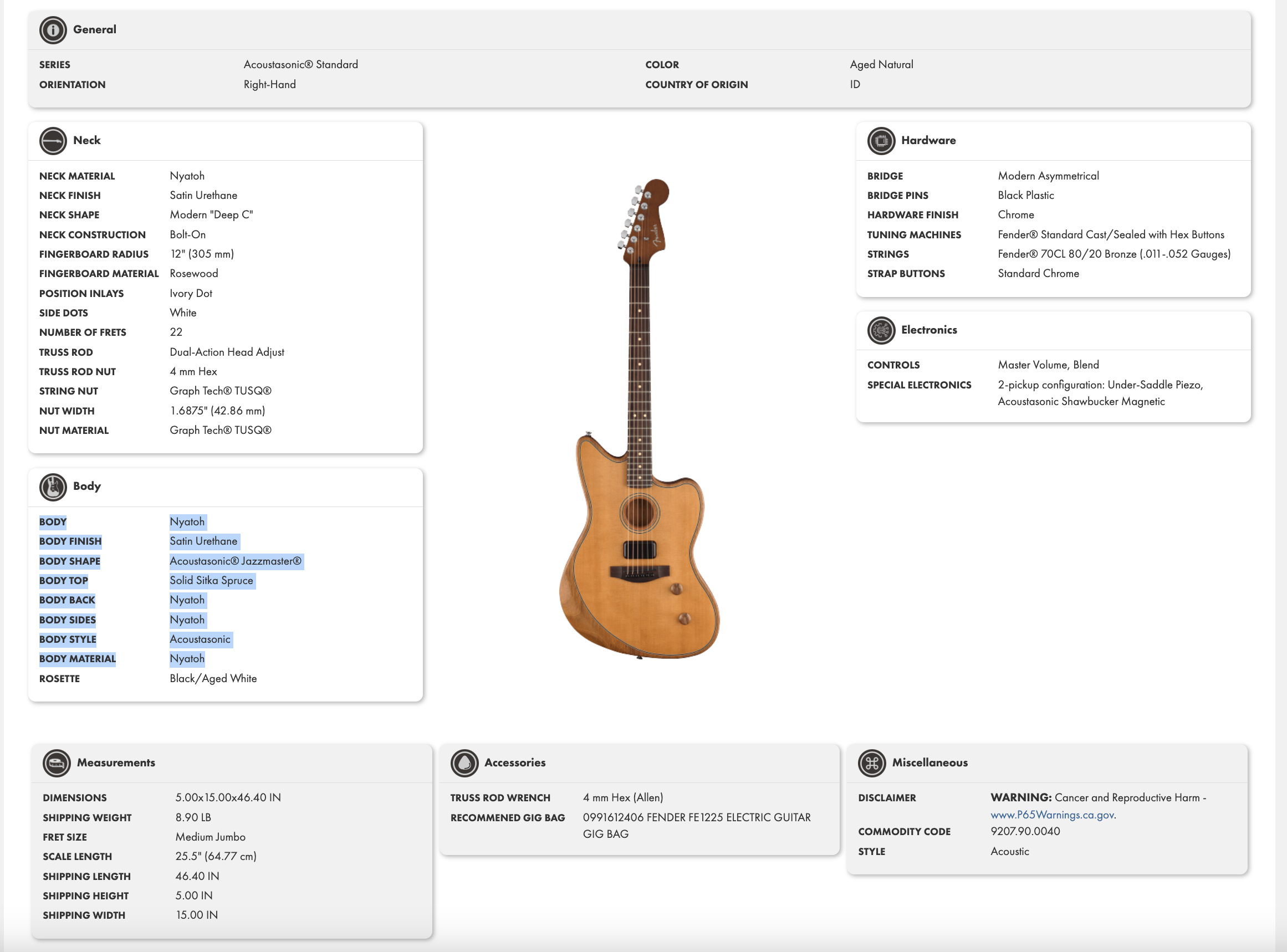Click the Measurements section heading

(116, 762)
